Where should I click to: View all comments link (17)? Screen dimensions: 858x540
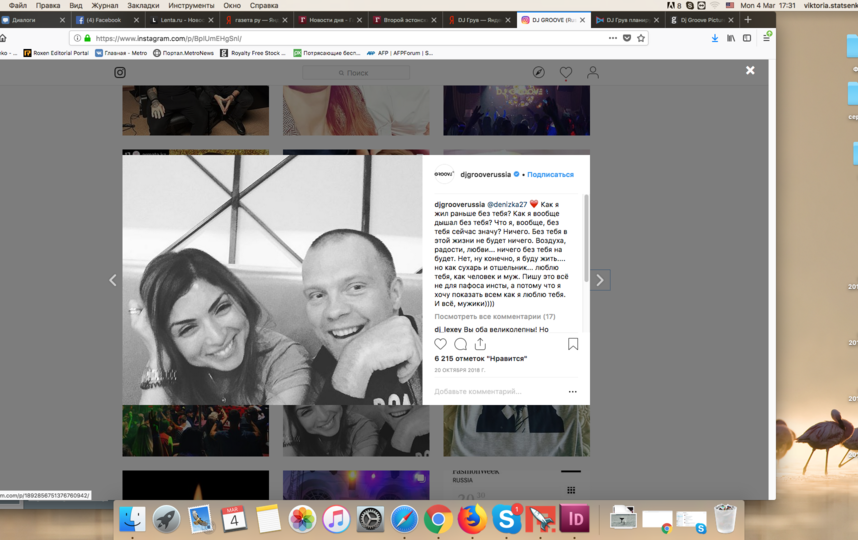point(494,316)
